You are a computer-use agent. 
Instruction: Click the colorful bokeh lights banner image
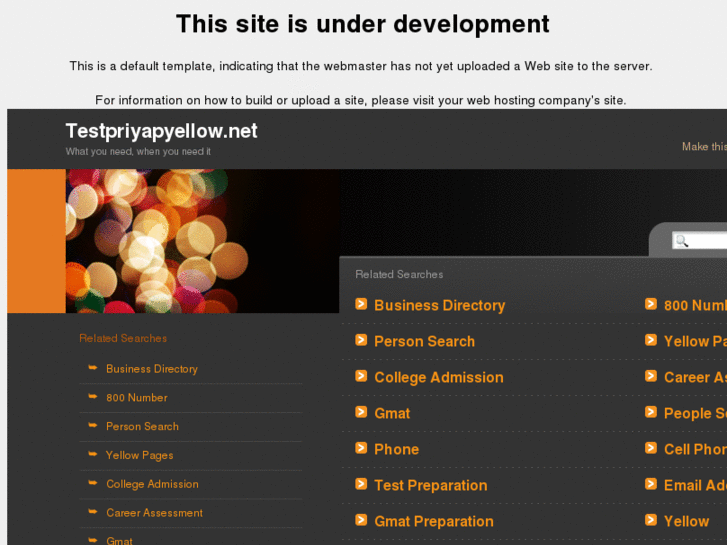tap(202, 241)
